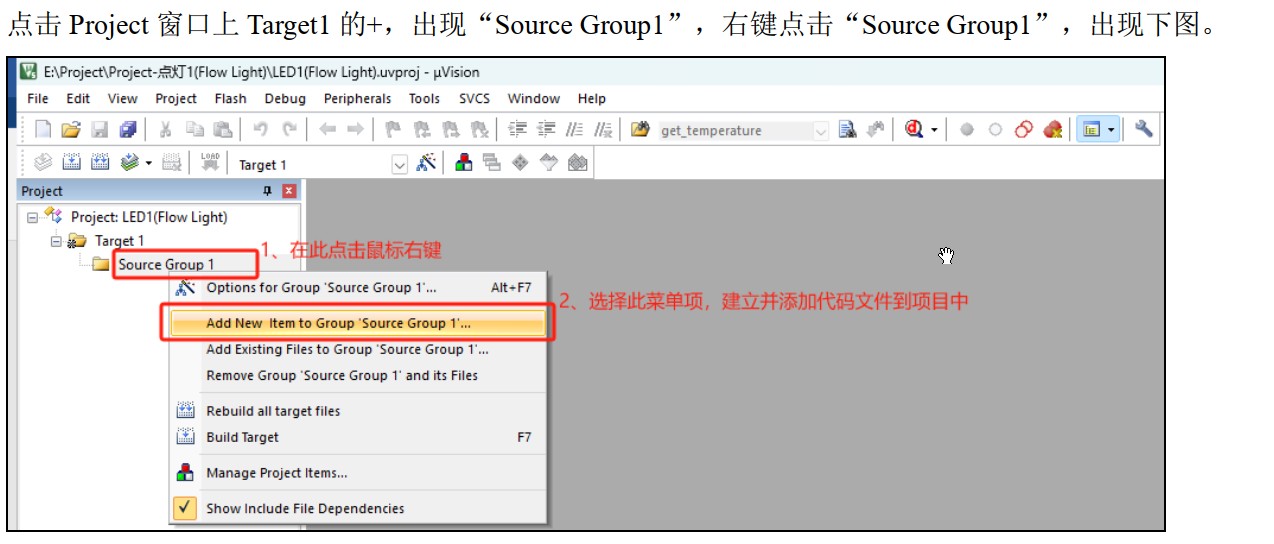Image resolution: width=1274 pixels, height=544 pixels.
Task: Open Options for Target magic wand icon
Action: pos(426,163)
